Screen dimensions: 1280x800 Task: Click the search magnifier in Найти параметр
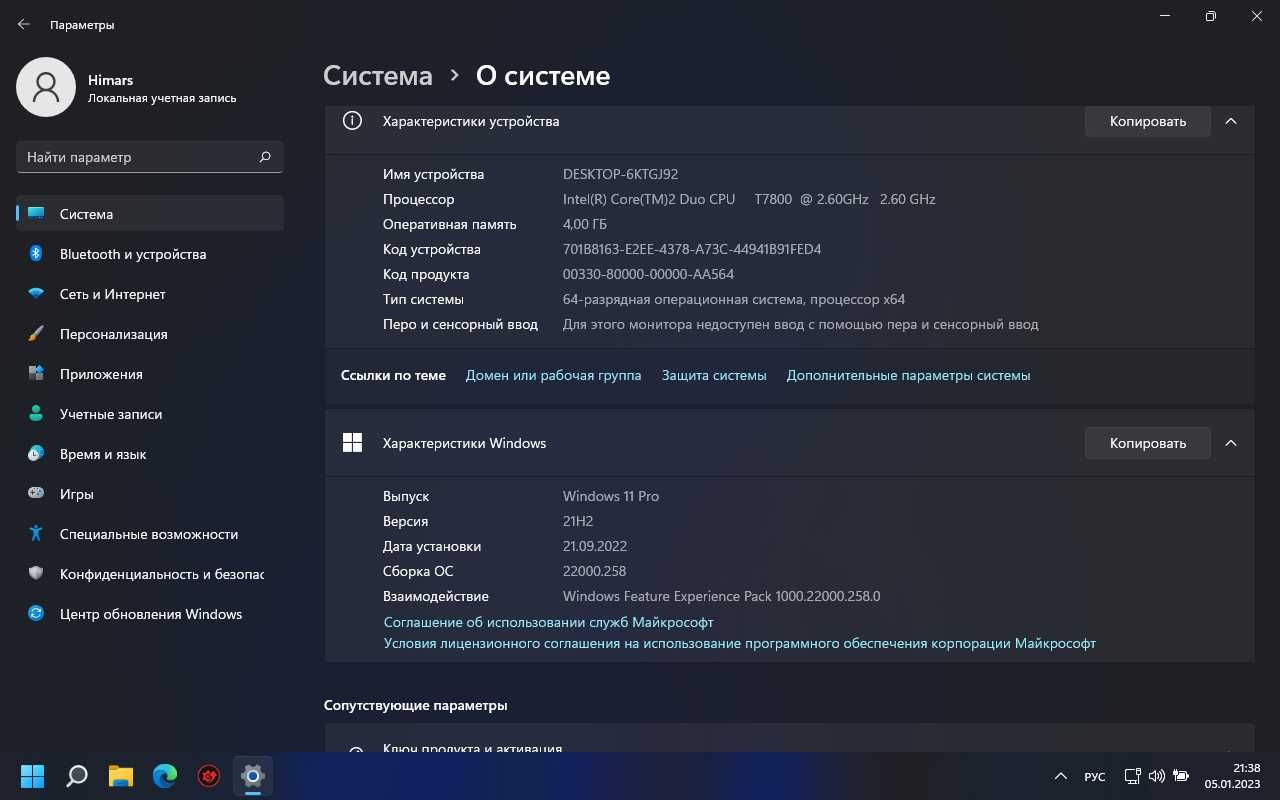coord(265,157)
